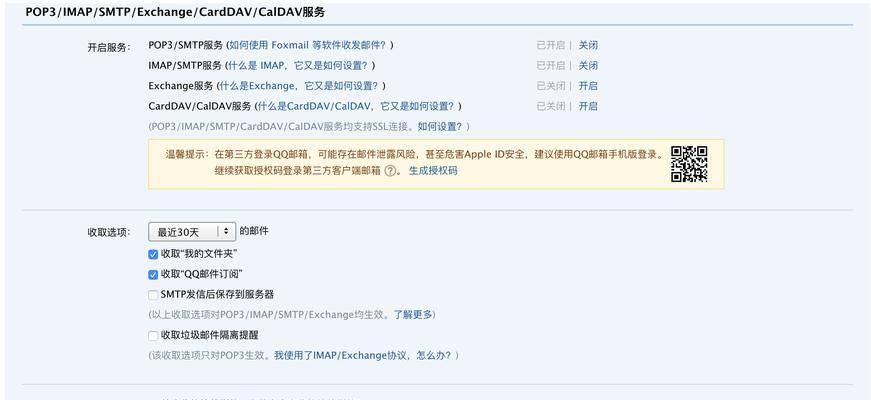Toggle 收取"我的文件夹" checkbox
Screen dimensions: 871x400
[x=153, y=254]
